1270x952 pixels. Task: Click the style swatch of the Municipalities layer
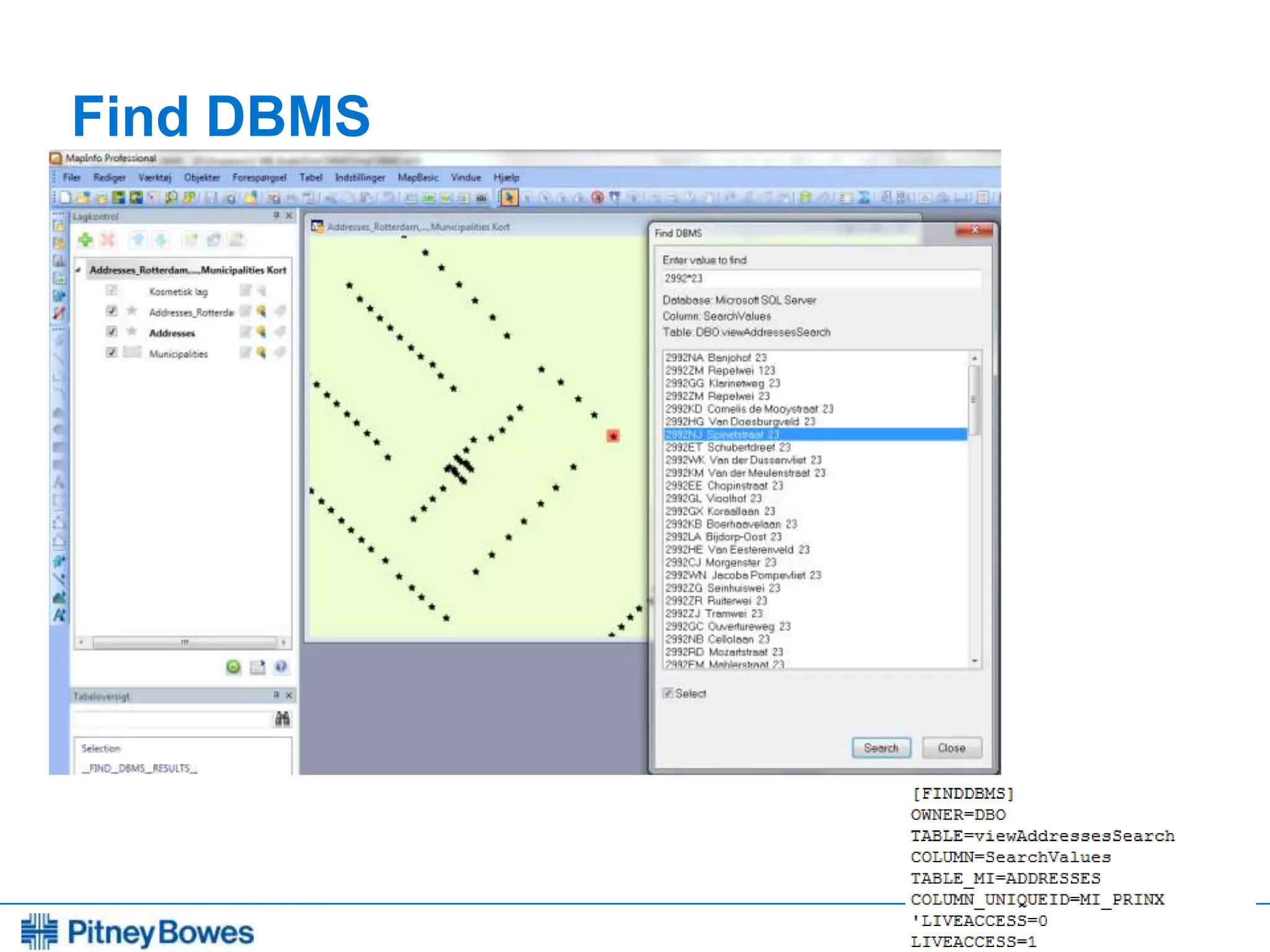tap(132, 353)
